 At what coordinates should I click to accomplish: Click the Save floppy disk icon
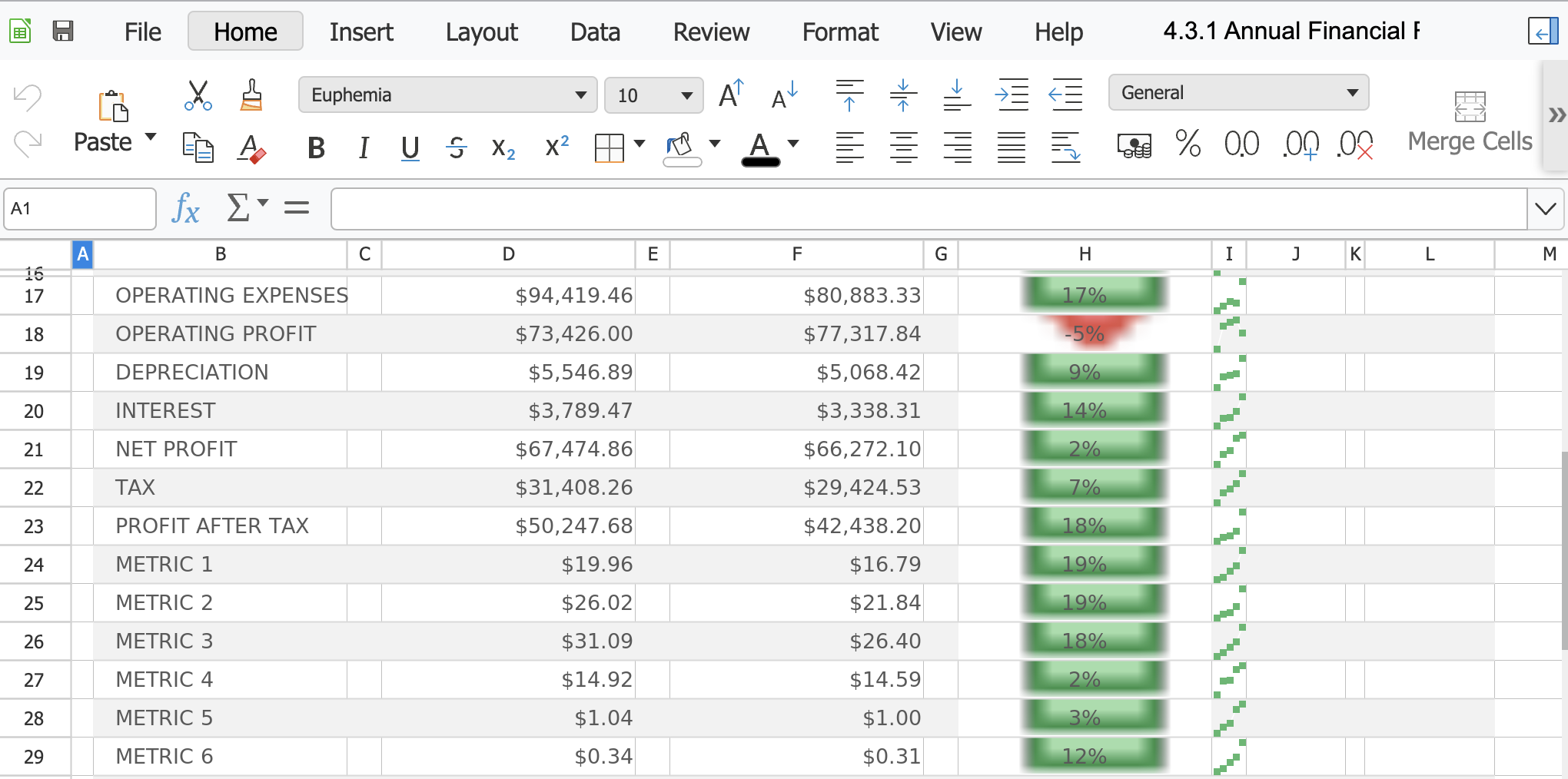click(63, 31)
